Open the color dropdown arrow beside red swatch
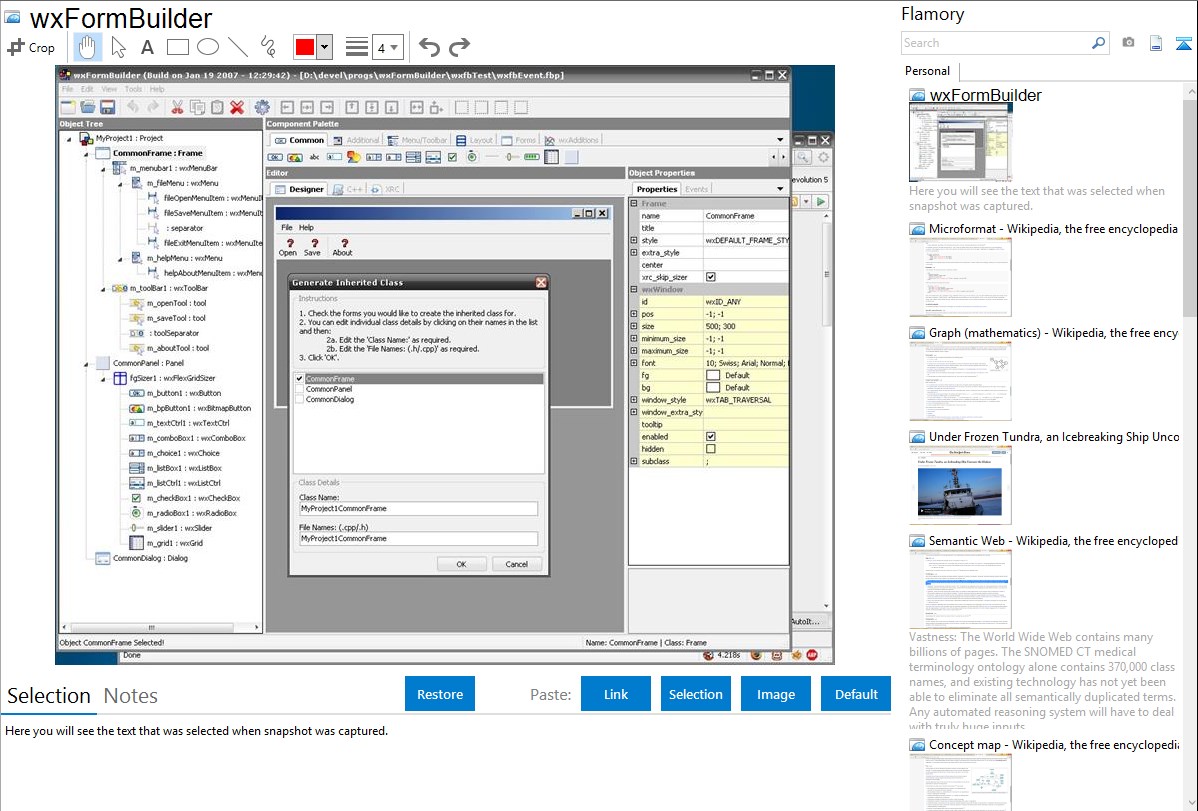 point(325,47)
